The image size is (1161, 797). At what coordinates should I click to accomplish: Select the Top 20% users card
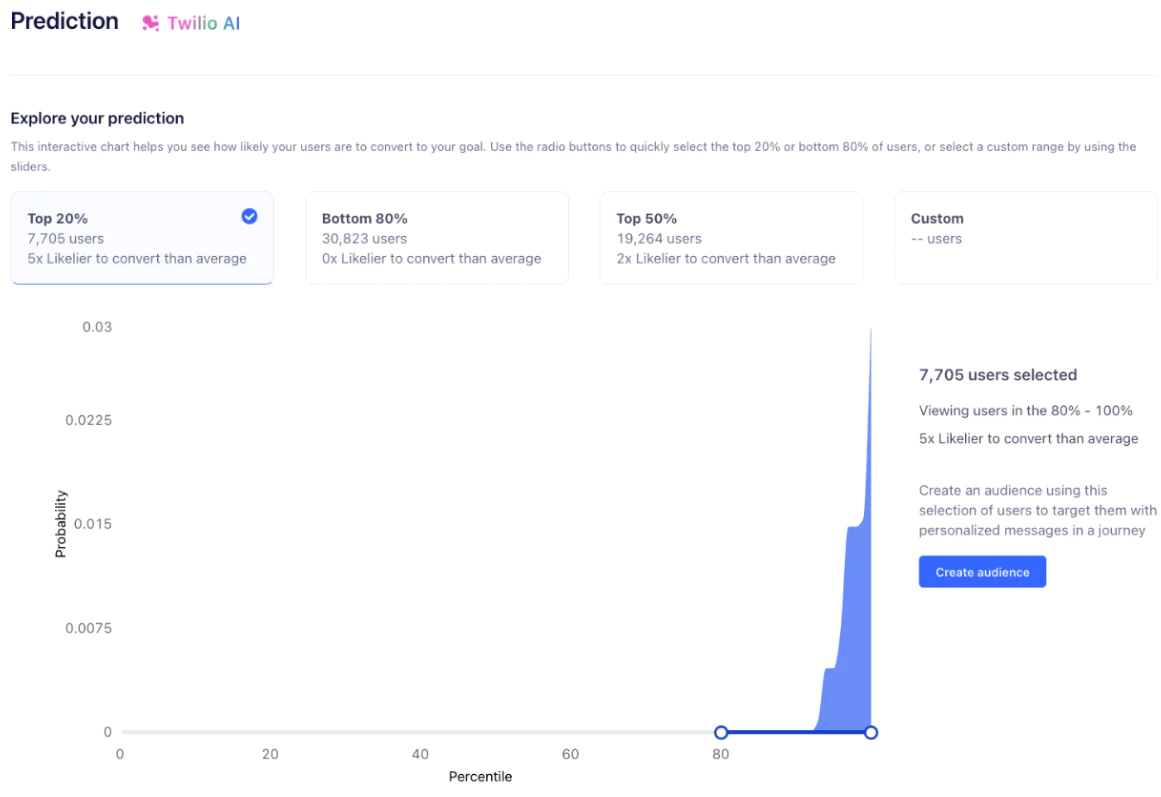[141, 239]
